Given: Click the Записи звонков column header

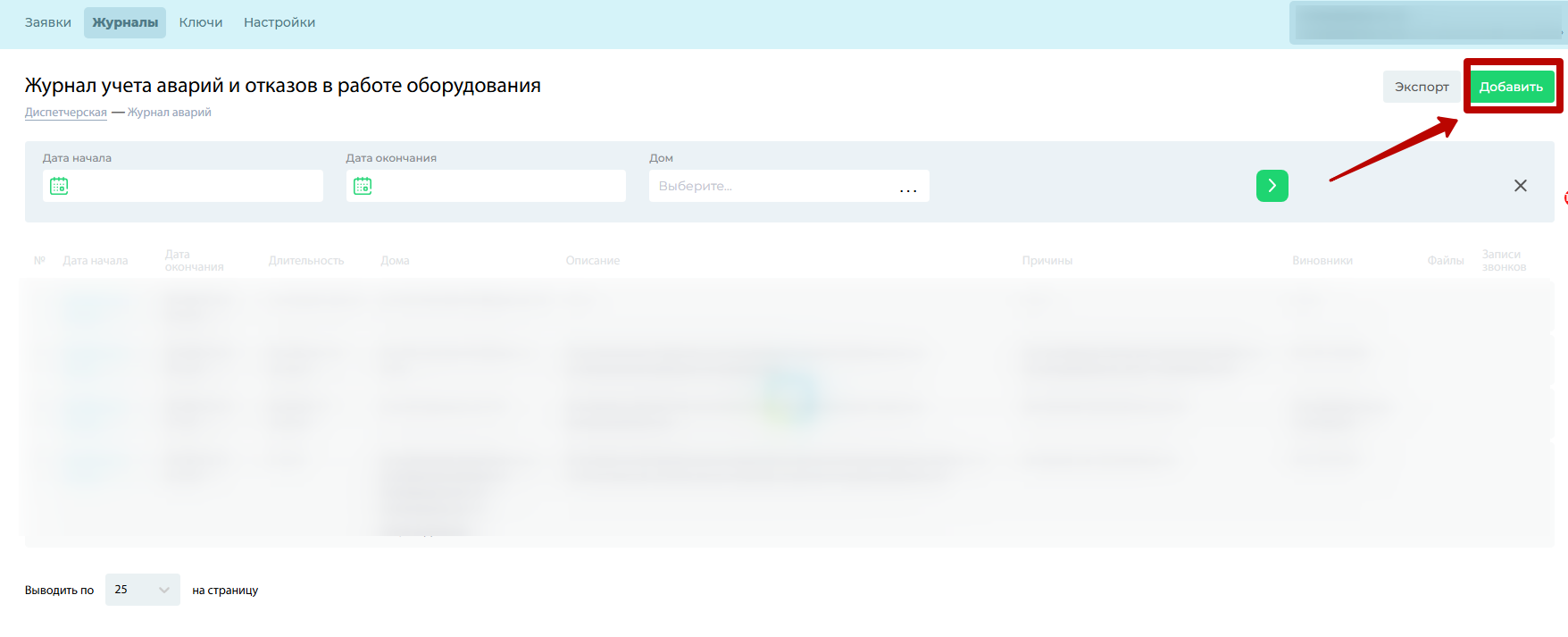Looking at the screenshot, I should click(x=1505, y=261).
